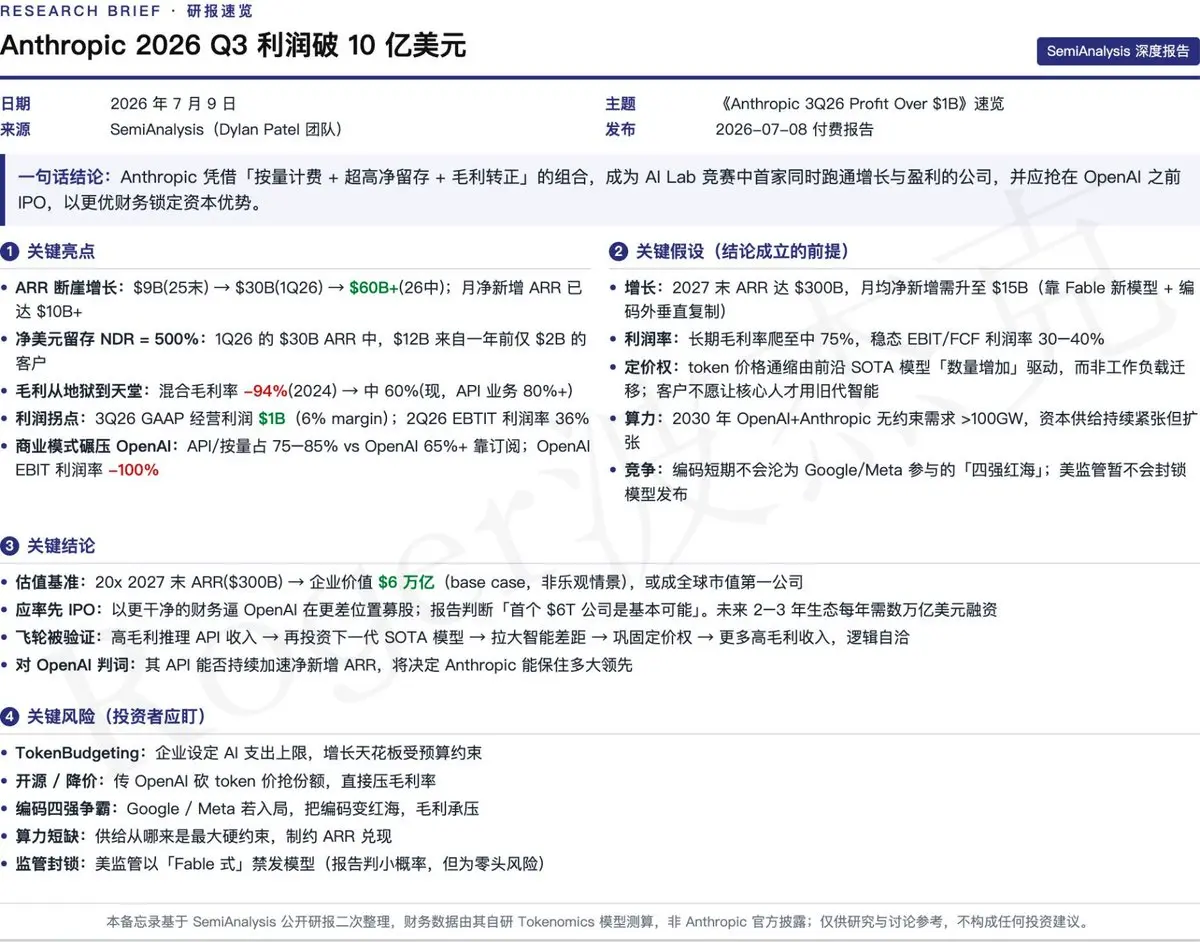Click the number 2 circle icon beside 关键假设

[618, 252]
